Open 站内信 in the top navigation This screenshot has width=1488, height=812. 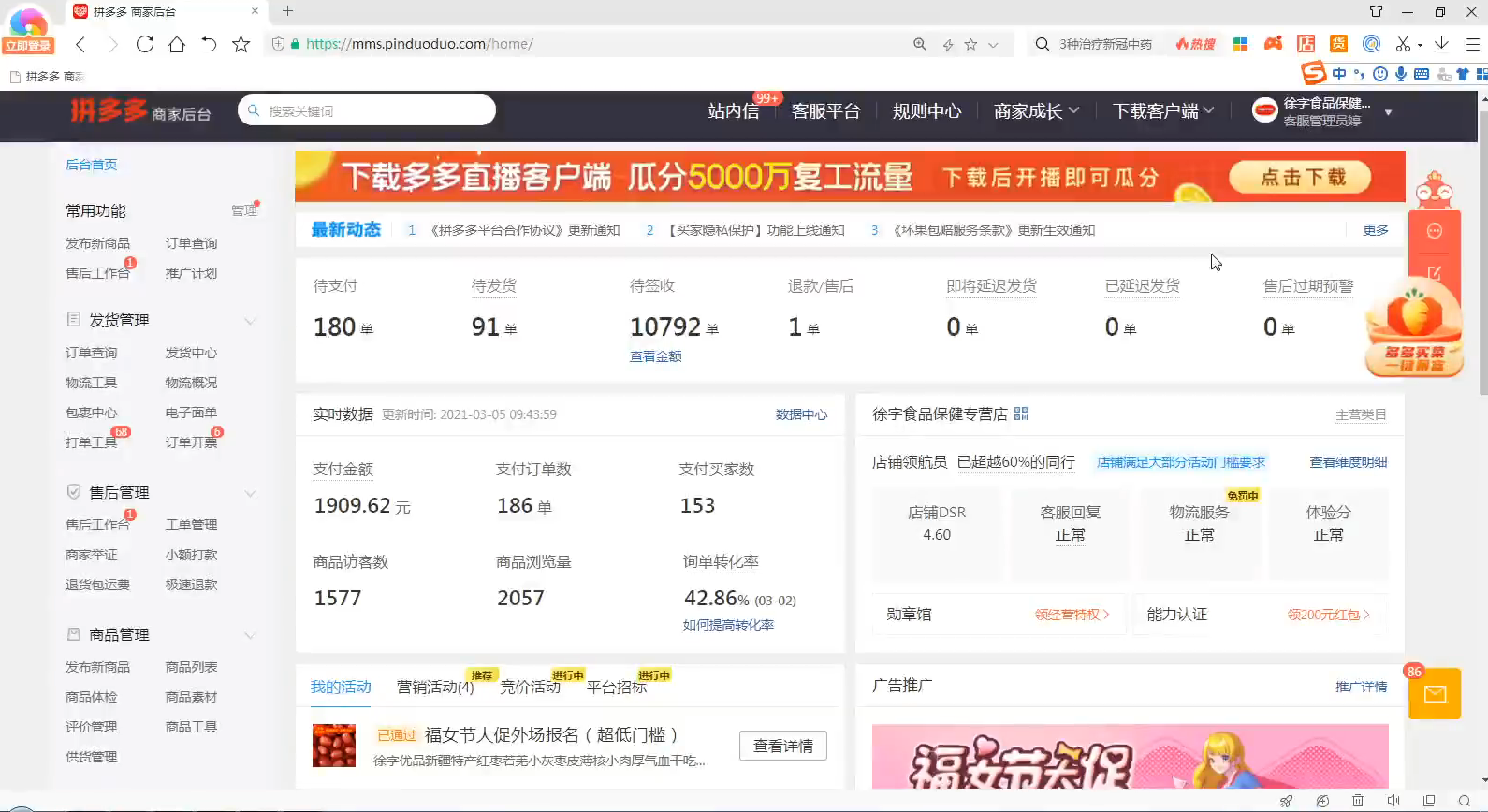[734, 111]
